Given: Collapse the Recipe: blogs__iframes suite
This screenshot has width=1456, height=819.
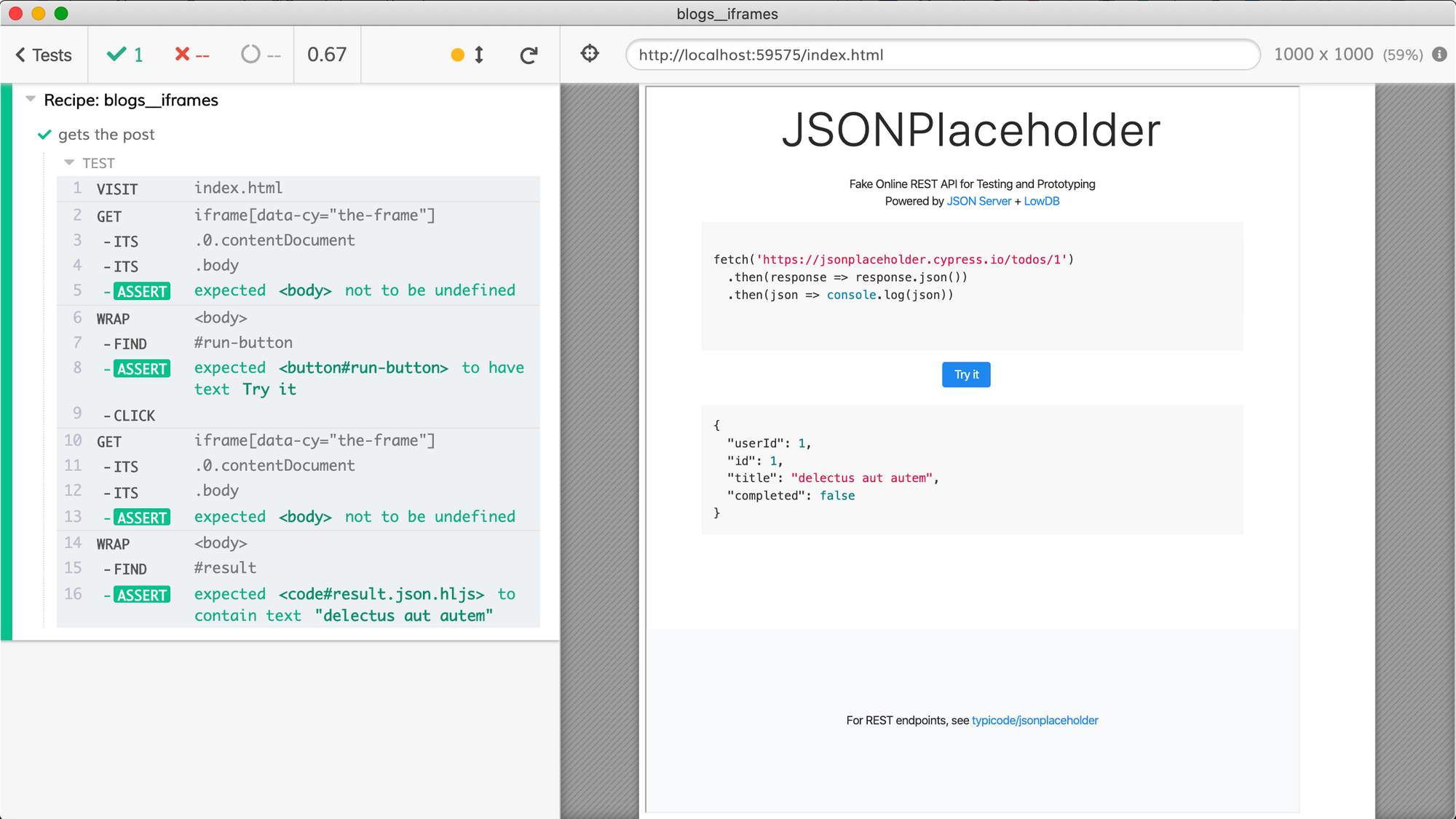Looking at the screenshot, I should point(130,100).
